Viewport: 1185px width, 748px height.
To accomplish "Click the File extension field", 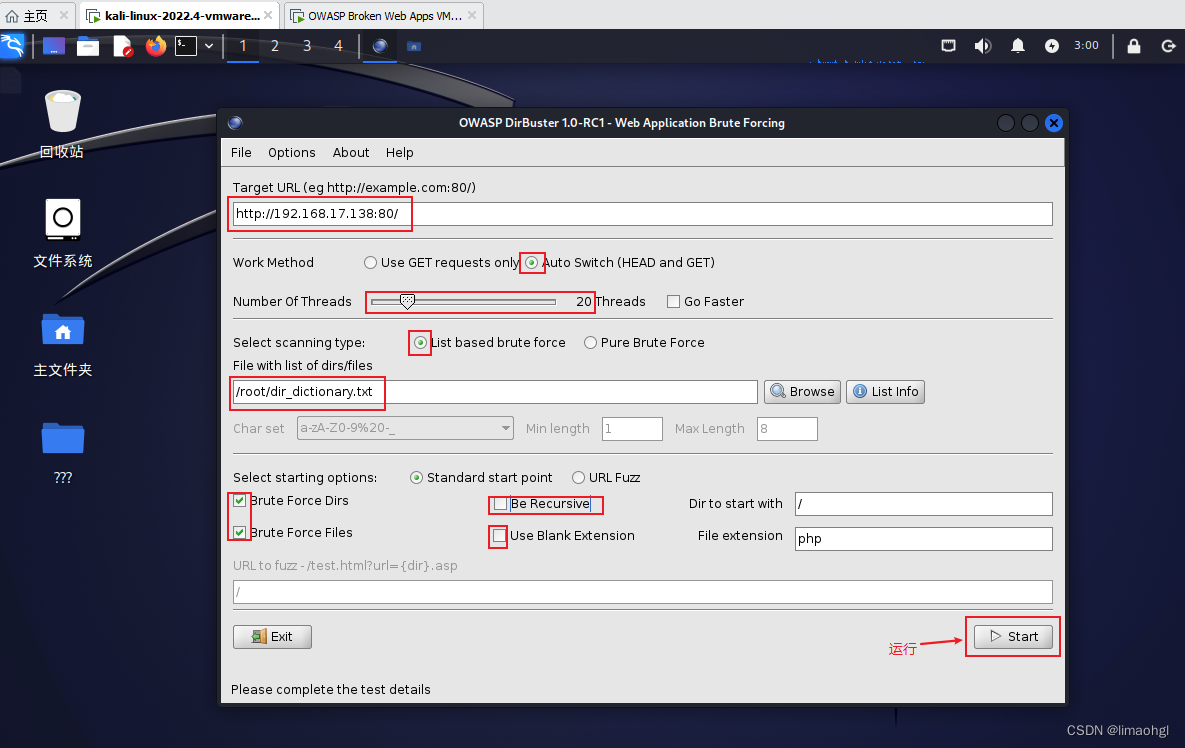I will click(924, 539).
